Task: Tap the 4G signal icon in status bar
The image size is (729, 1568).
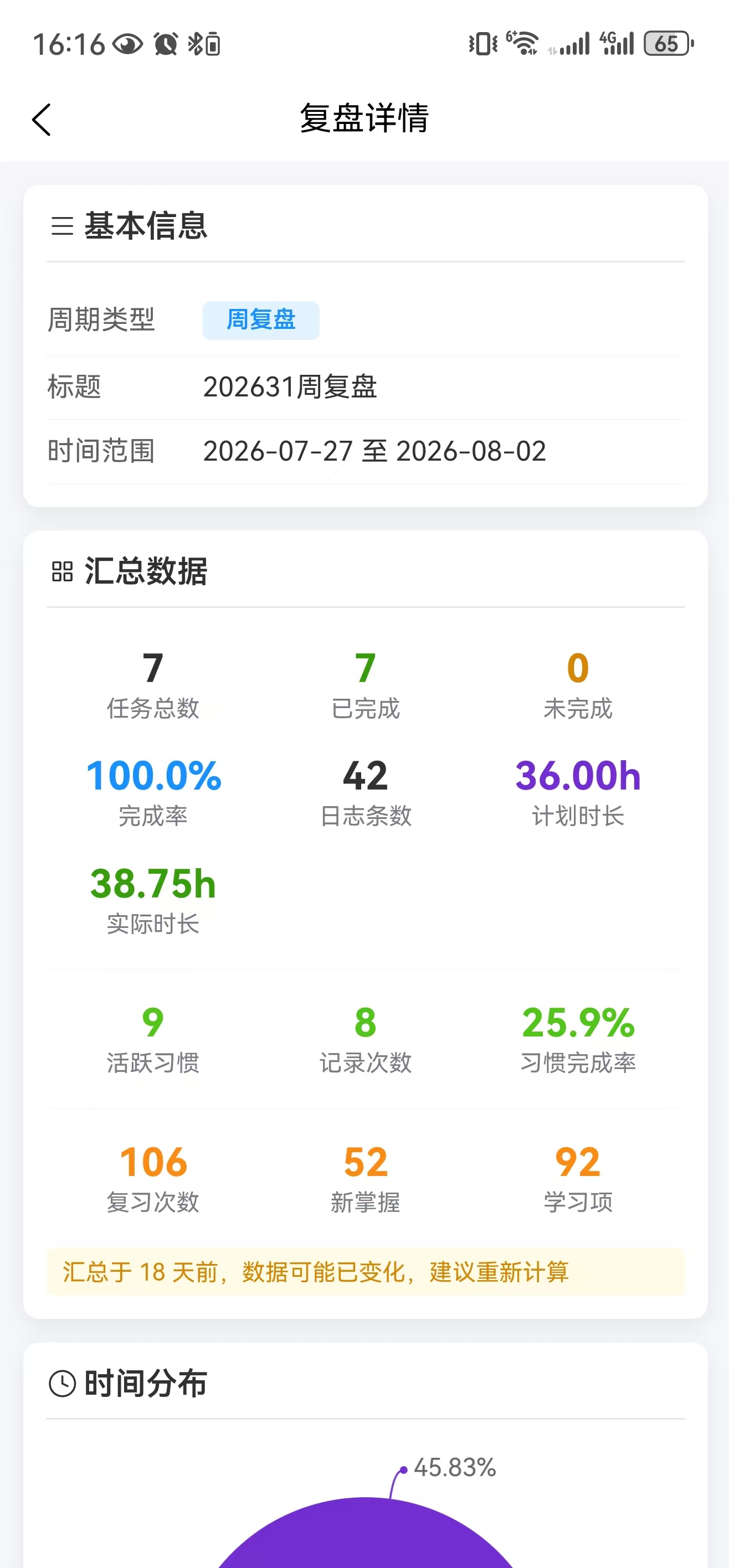Action: (617, 43)
